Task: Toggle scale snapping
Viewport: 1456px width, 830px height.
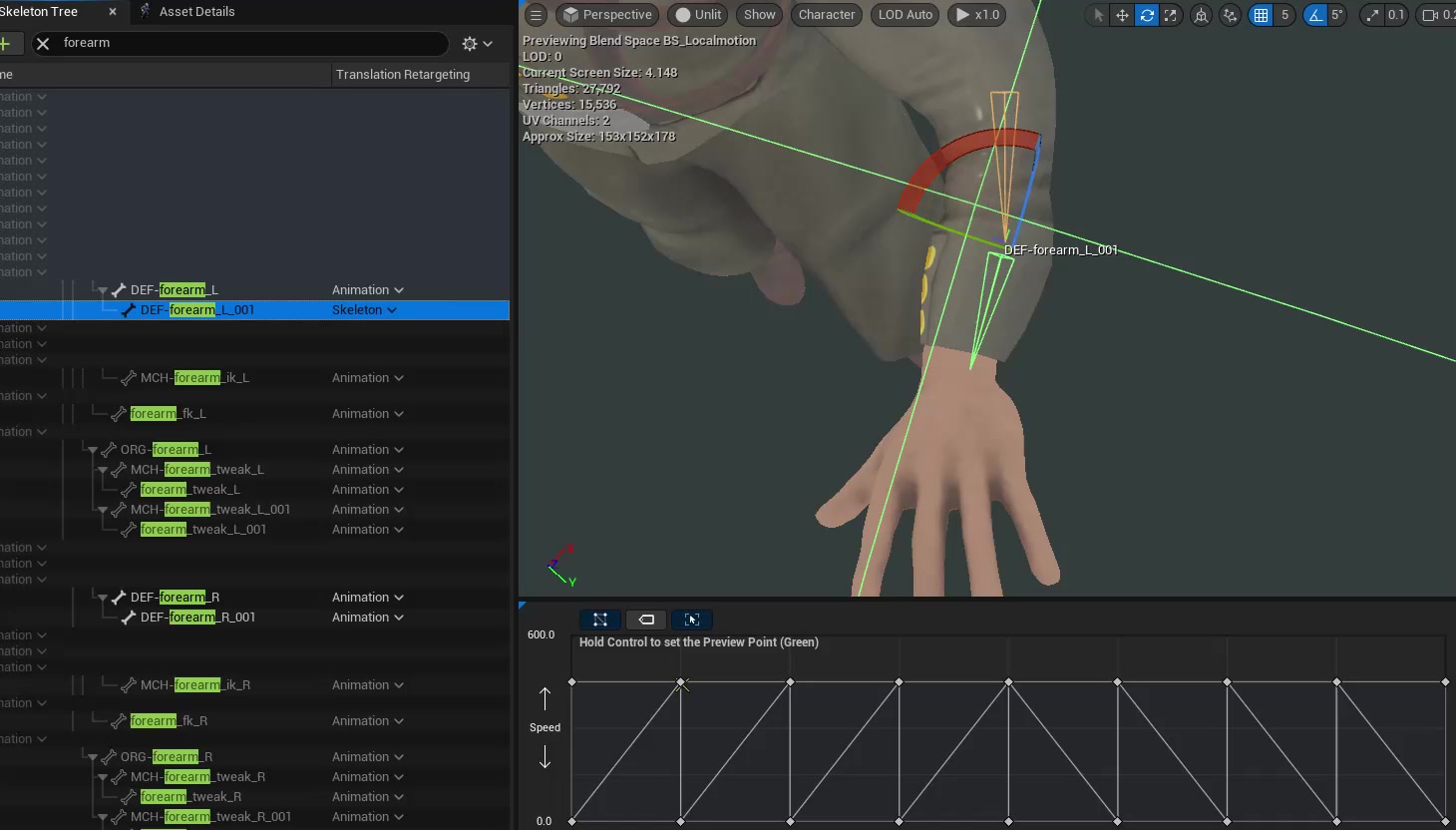Action: pos(1372,15)
